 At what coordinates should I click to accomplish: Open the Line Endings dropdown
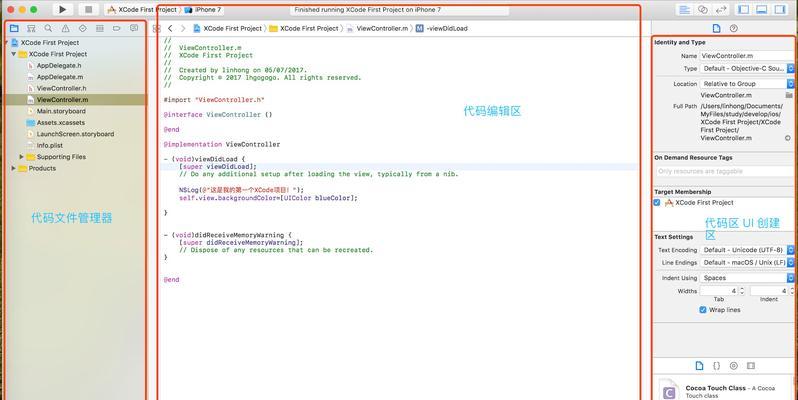(747, 263)
